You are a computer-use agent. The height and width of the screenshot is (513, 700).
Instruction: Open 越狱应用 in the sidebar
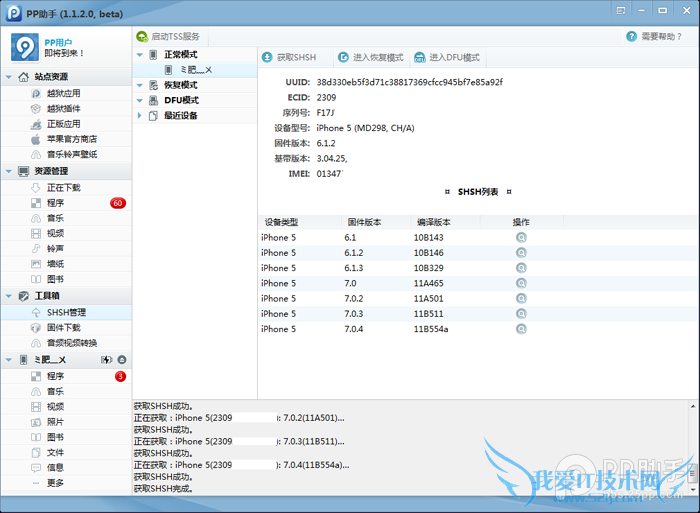click(x=64, y=93)
